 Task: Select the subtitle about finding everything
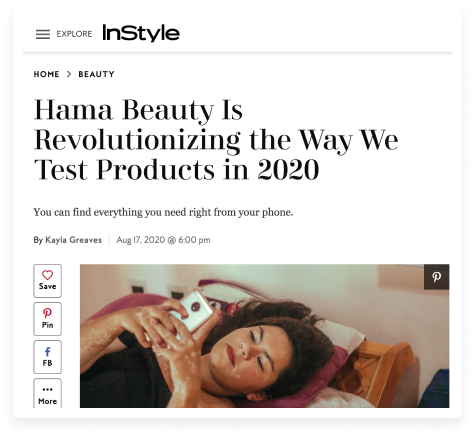click(163, 212)
